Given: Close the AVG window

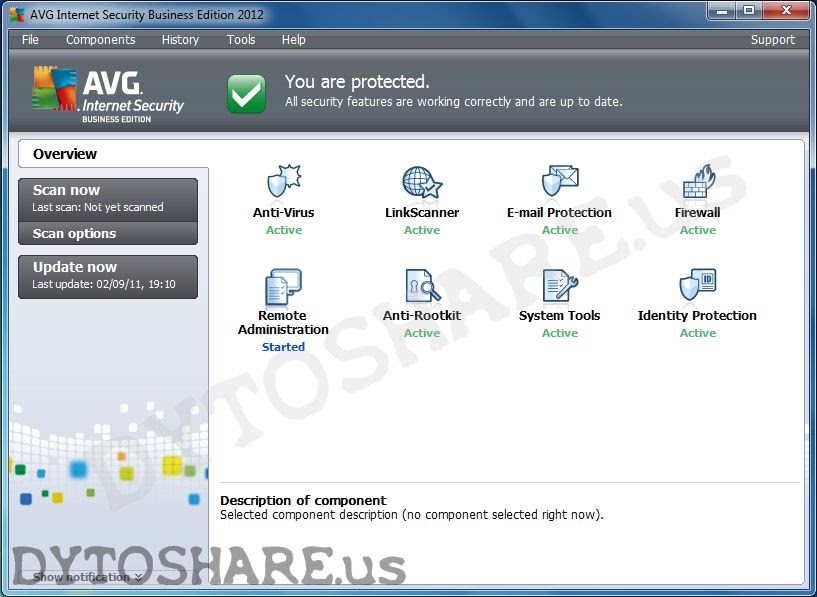Looking at the screenshot, I should (787, 10).
